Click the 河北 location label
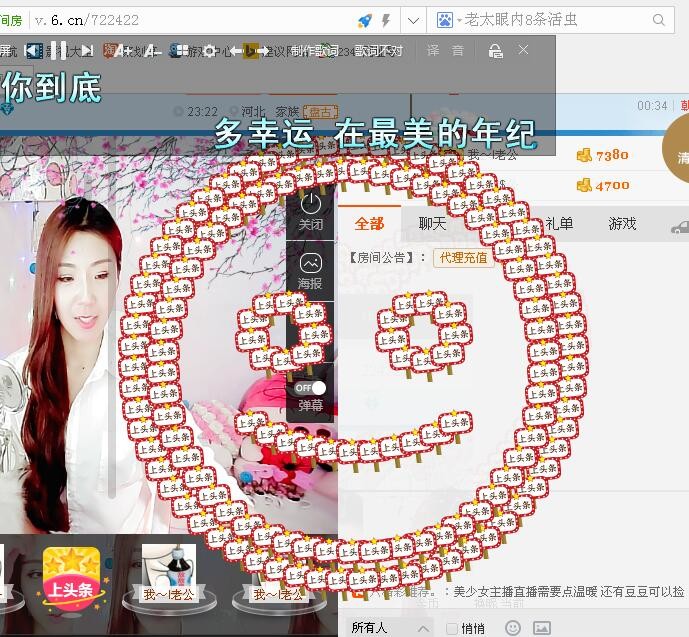Viewport: 689px width, 637px height. [253, 112]
